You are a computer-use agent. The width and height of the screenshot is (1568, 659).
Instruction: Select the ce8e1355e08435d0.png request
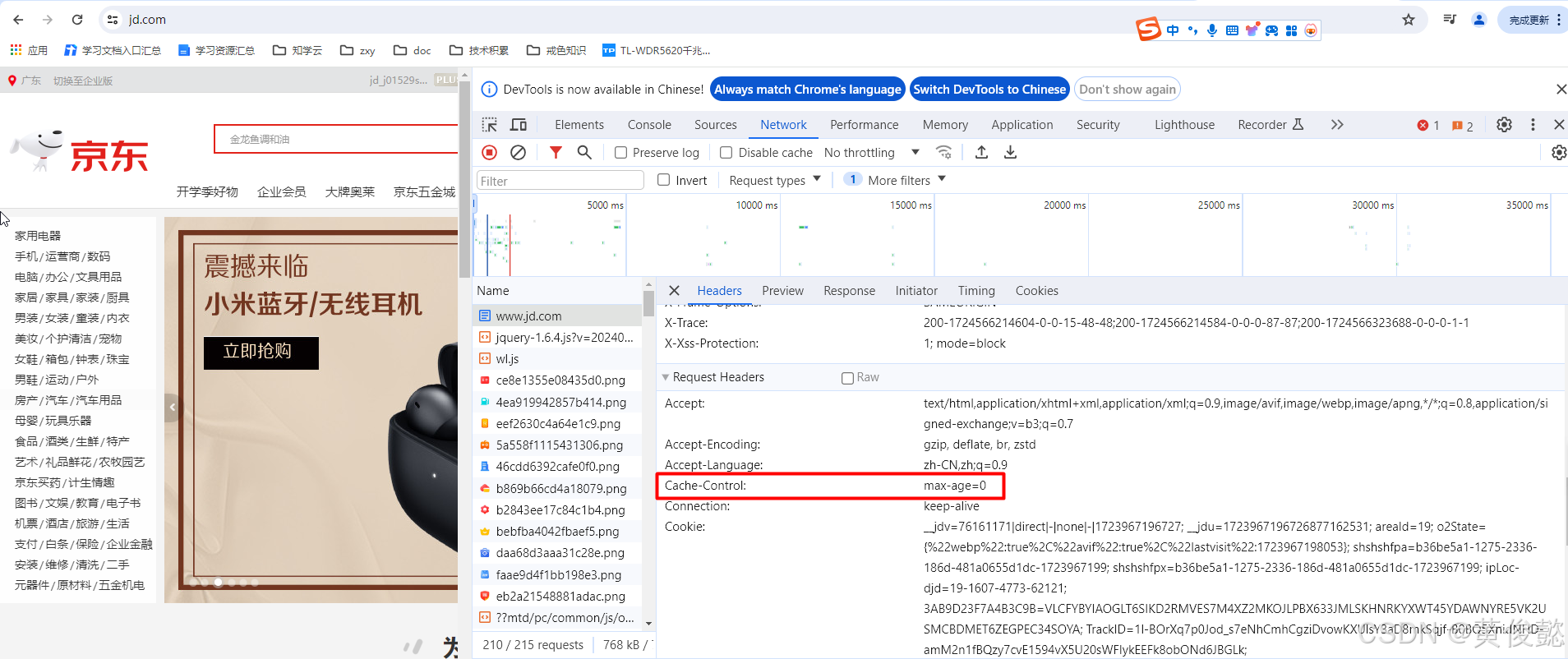[x=557, y=380]
